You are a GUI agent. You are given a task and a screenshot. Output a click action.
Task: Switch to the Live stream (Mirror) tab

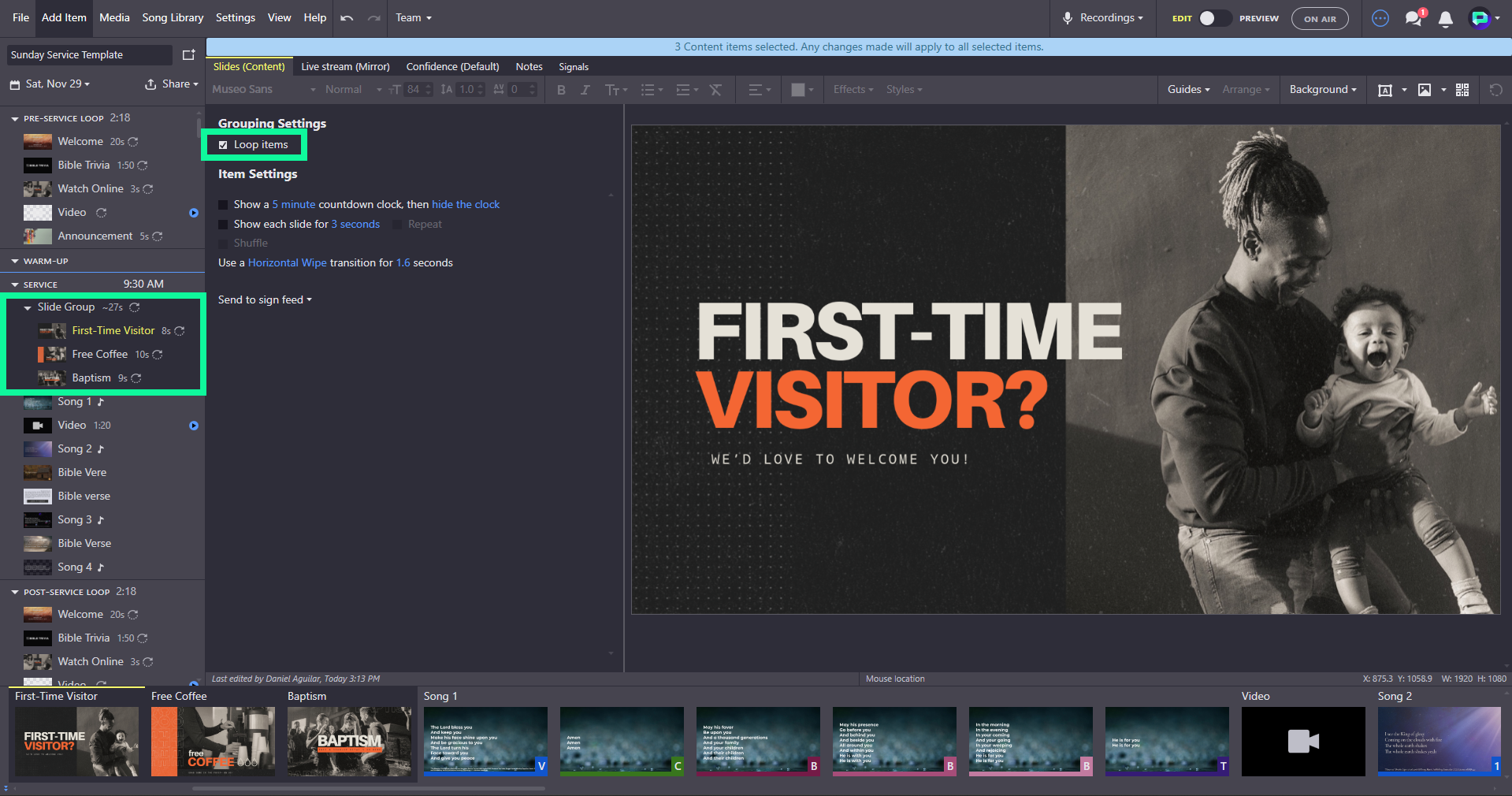tap(345, 67)
